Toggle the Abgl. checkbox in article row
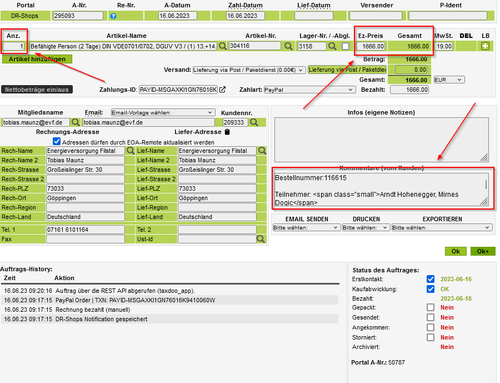This screenshot has height=383, width=500. click(x=346, y=46)
